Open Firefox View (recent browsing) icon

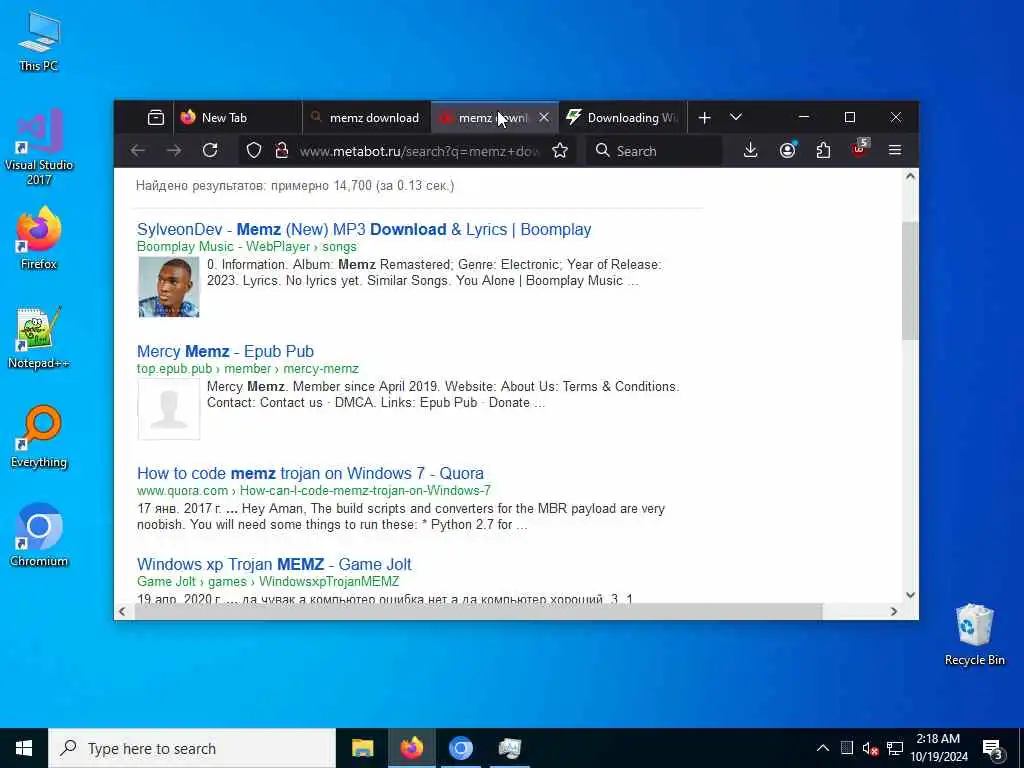click(155, 118)
